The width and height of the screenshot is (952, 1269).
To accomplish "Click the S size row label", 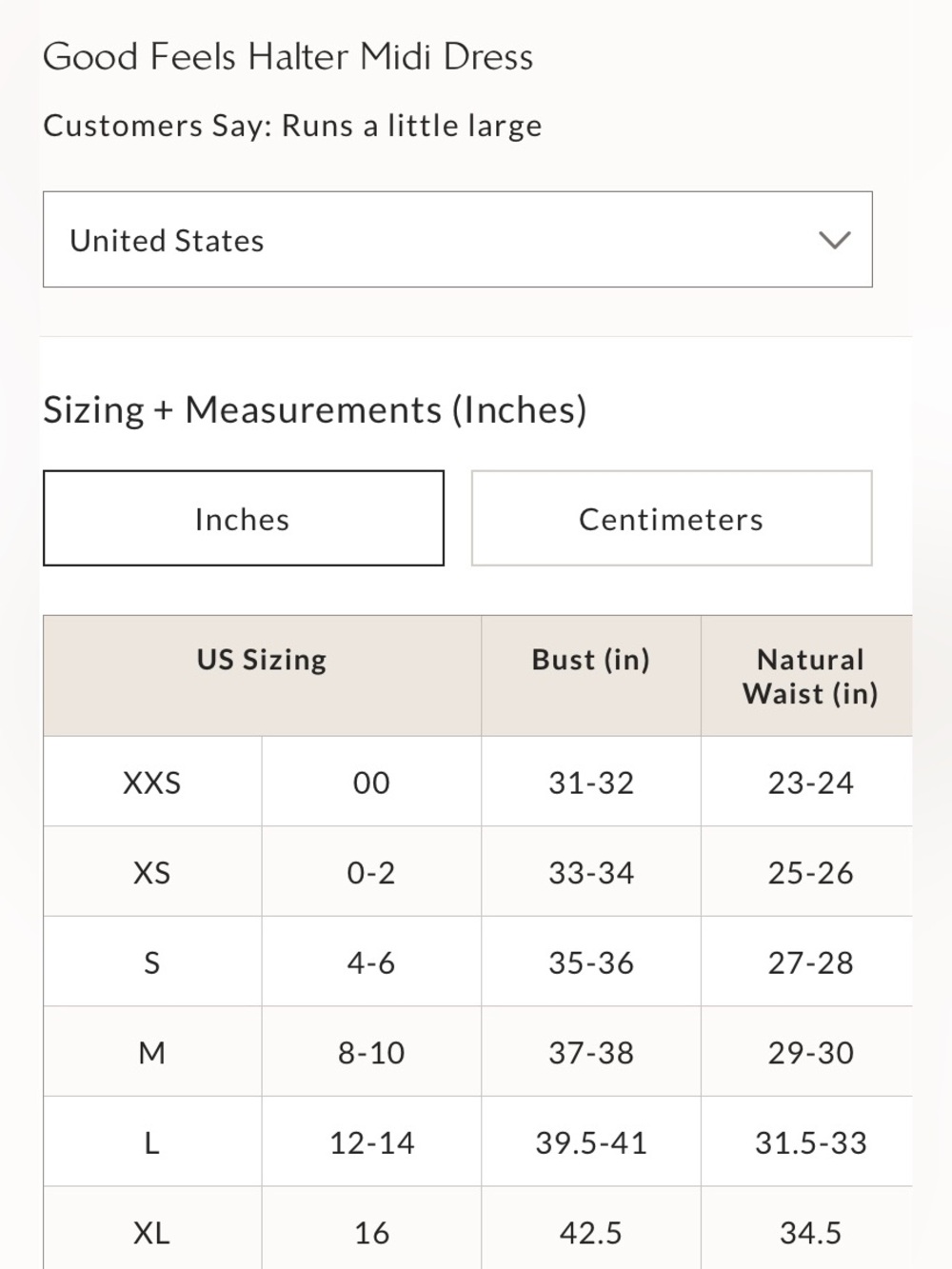I will pyautogui.click(x=152, y=962).
